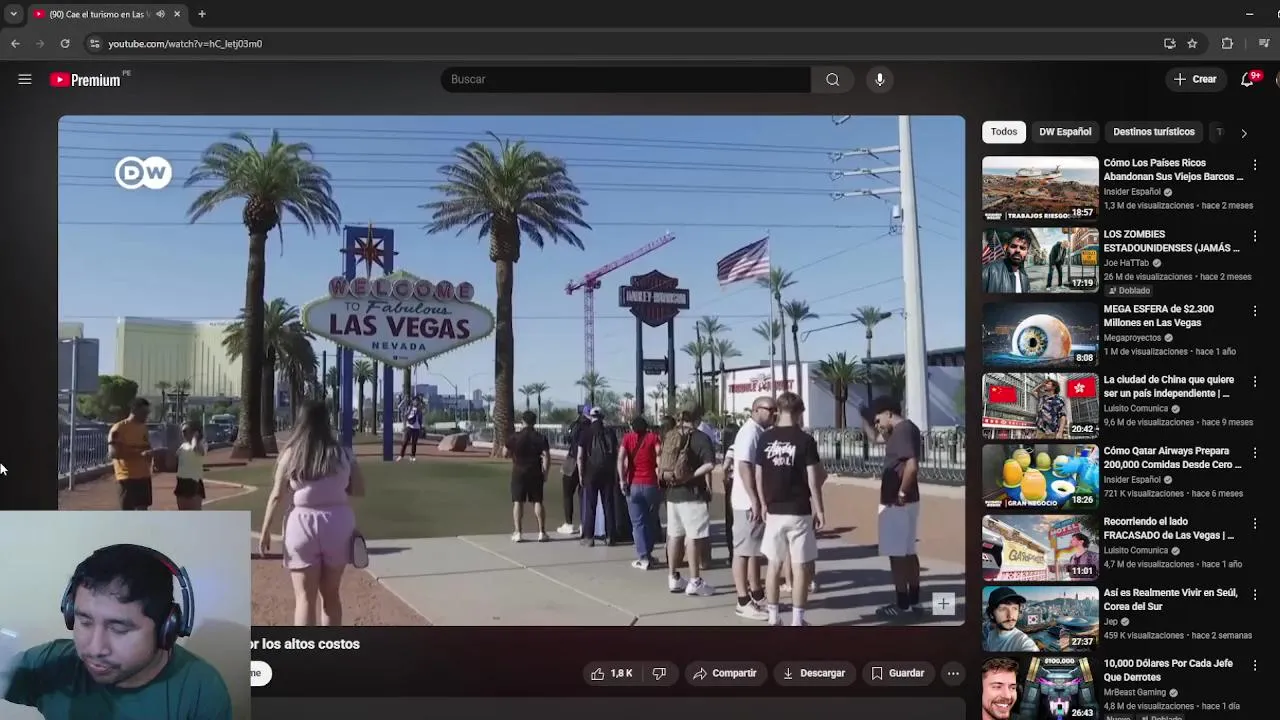Viewport: 1280px width, 720px height.
Task: Open 'Así es Realmente Vivir en Seúl' title
Action: (x=1170, y=599)
